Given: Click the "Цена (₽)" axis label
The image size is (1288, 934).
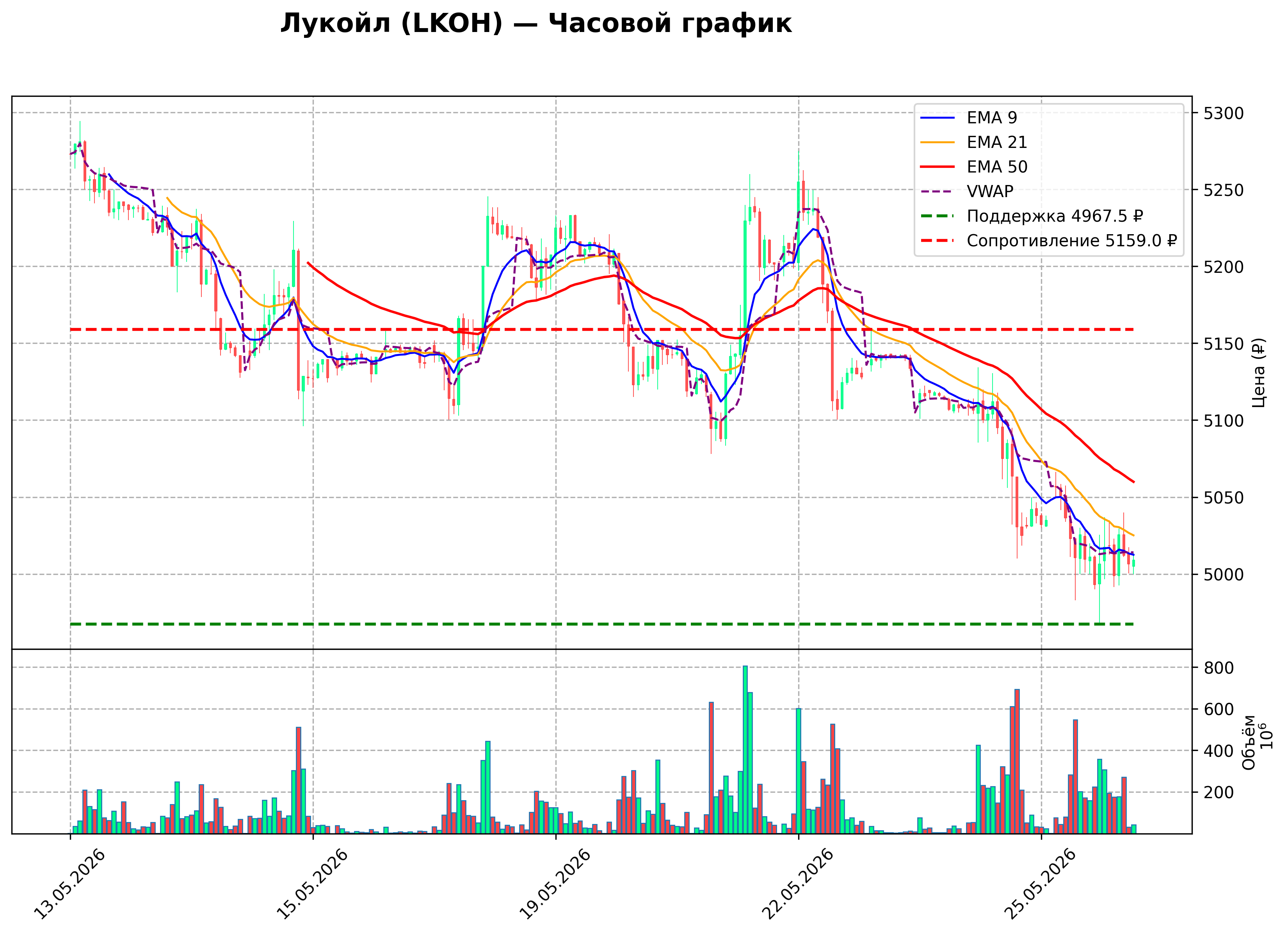Looking at the screenshot, I should pos(1260,372).
